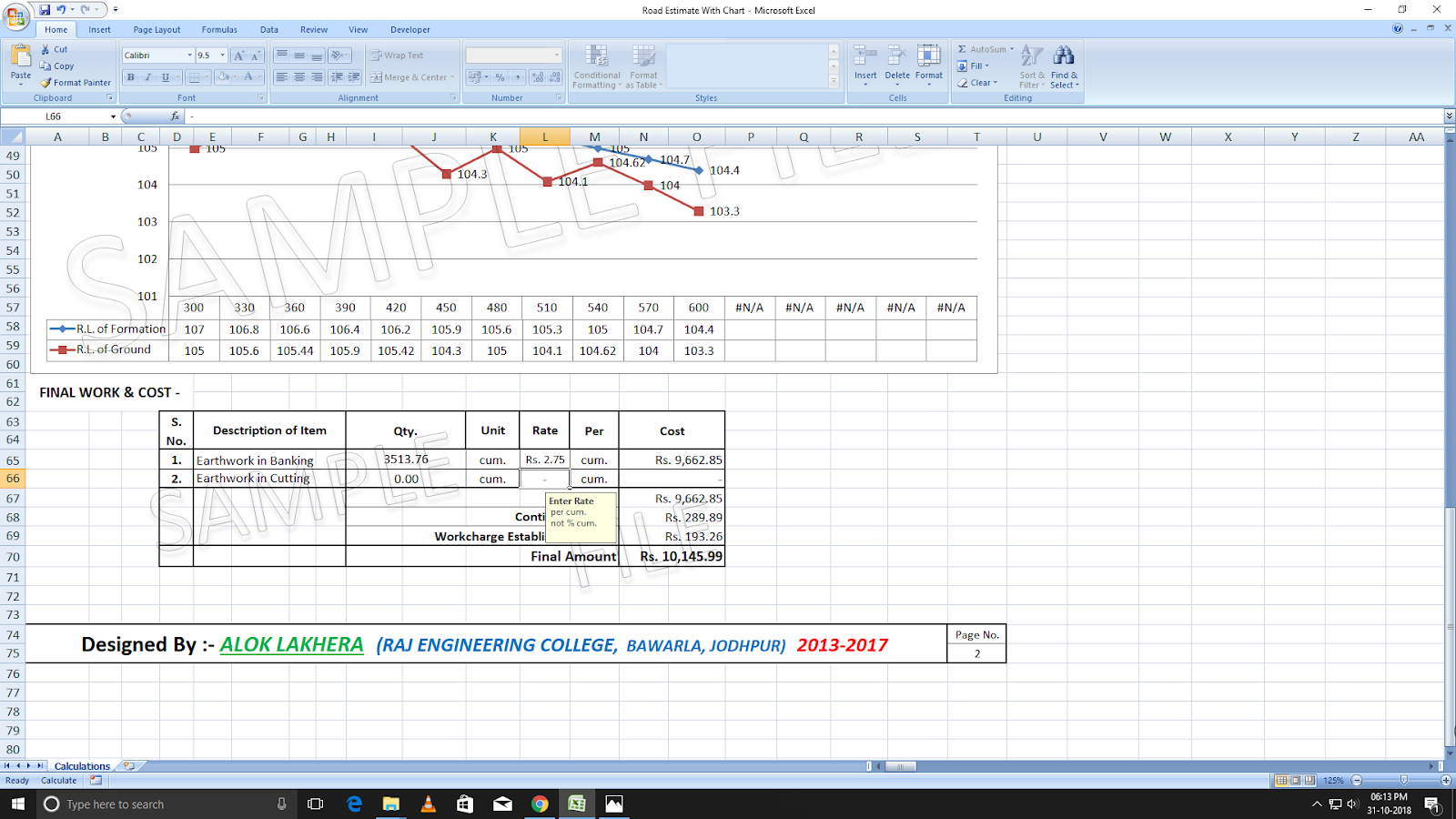This screenshot has height=819, width=1456.
Task: Click the Format as Table button
Action: (644, 66)
